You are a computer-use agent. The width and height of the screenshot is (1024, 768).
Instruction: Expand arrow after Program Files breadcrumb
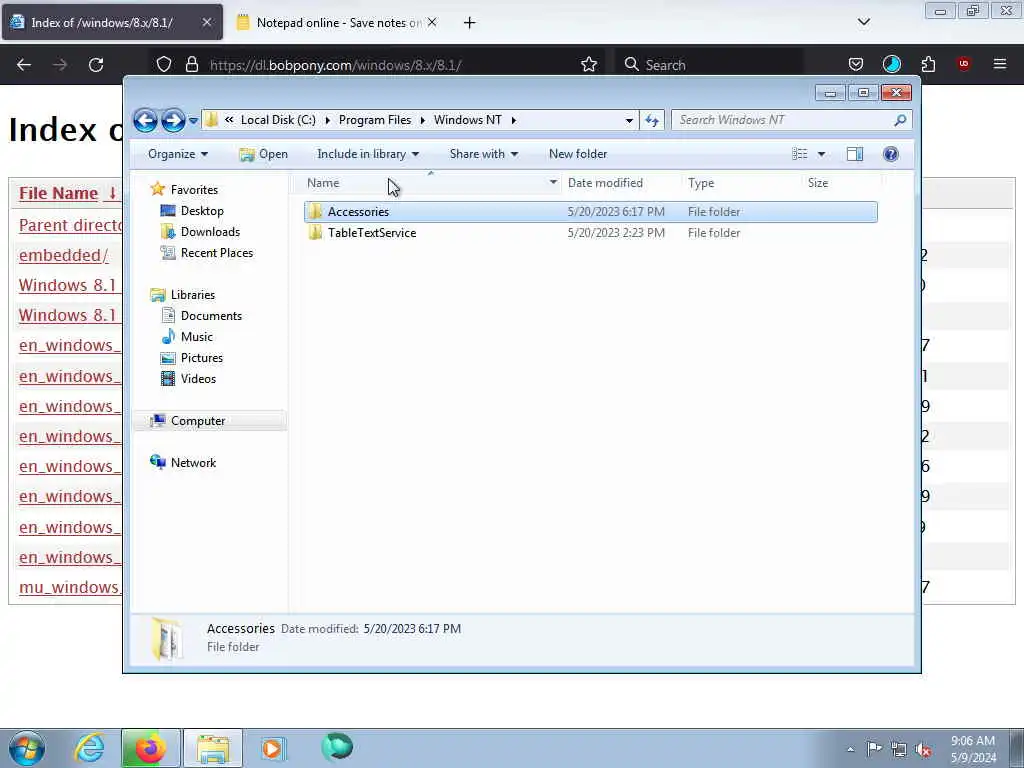(423, 120)
